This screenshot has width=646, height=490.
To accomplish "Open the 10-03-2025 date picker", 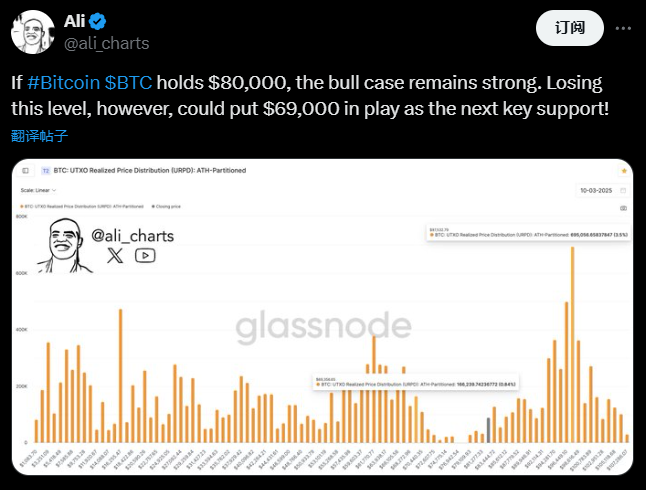I will point(596,190).
